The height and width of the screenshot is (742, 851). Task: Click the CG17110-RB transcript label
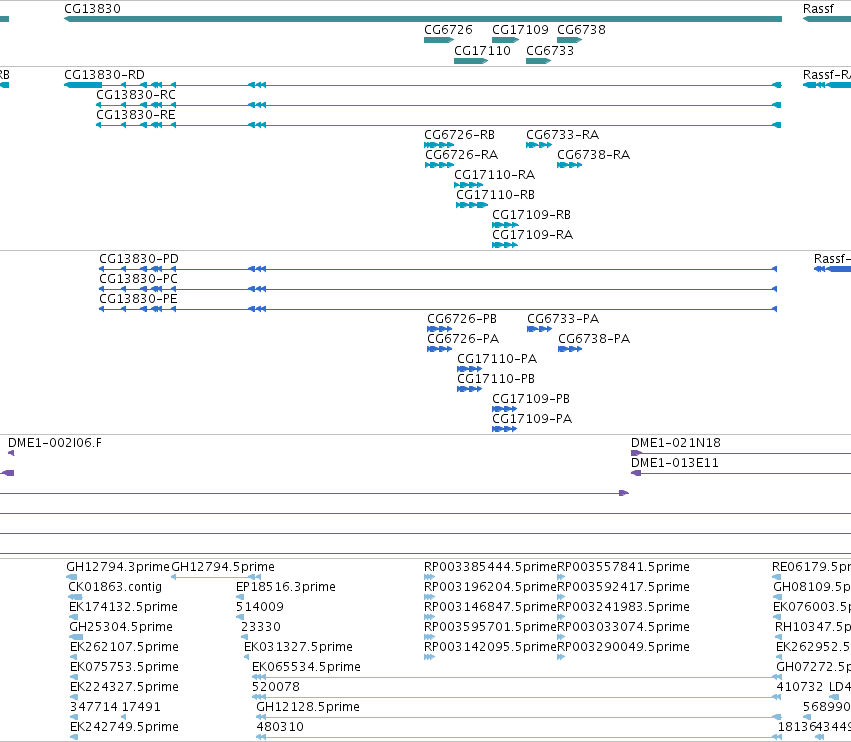[x=495, y=194]
